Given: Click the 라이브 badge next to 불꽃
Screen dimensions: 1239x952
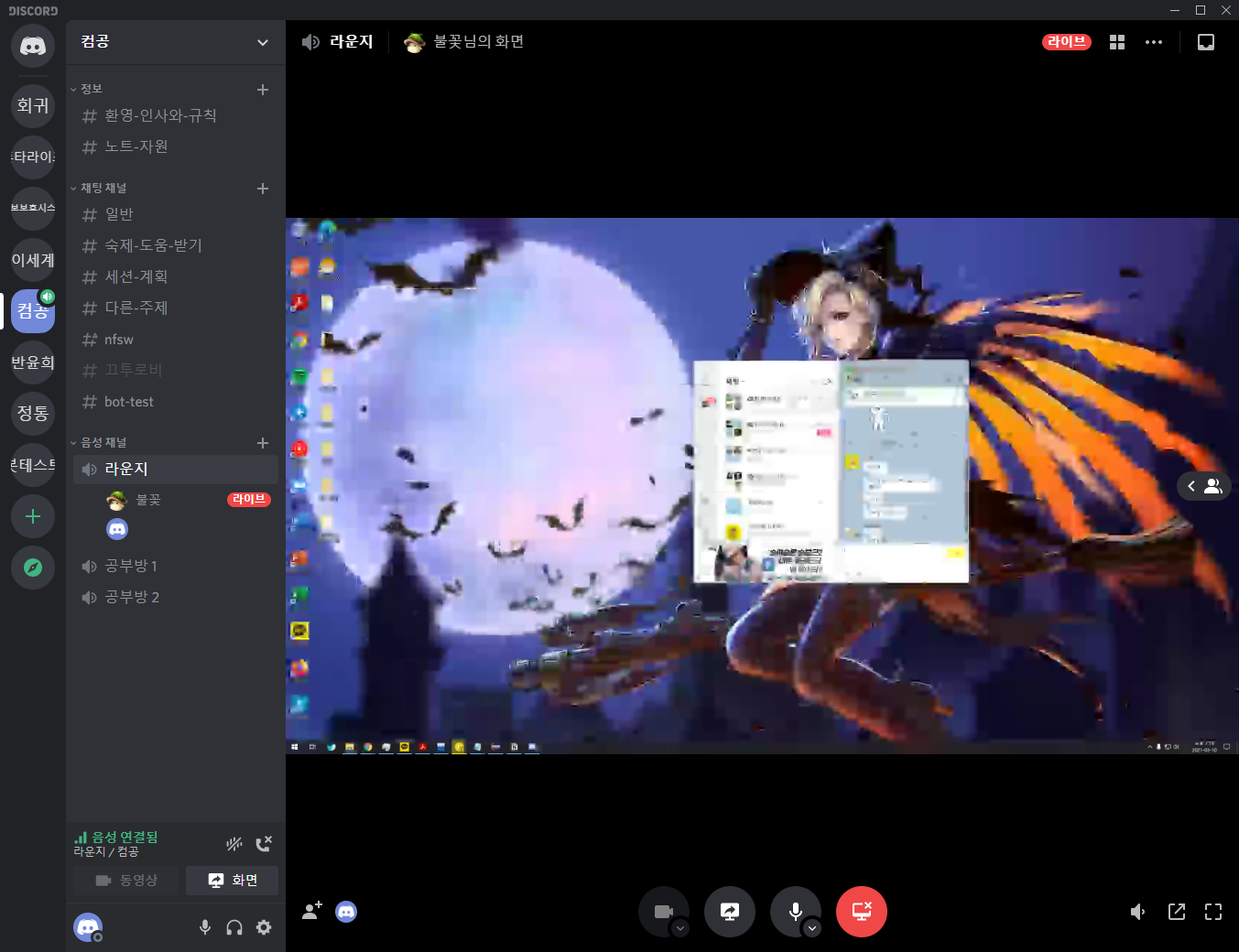Looking at the screenshot, I should [x=248, y=500].
